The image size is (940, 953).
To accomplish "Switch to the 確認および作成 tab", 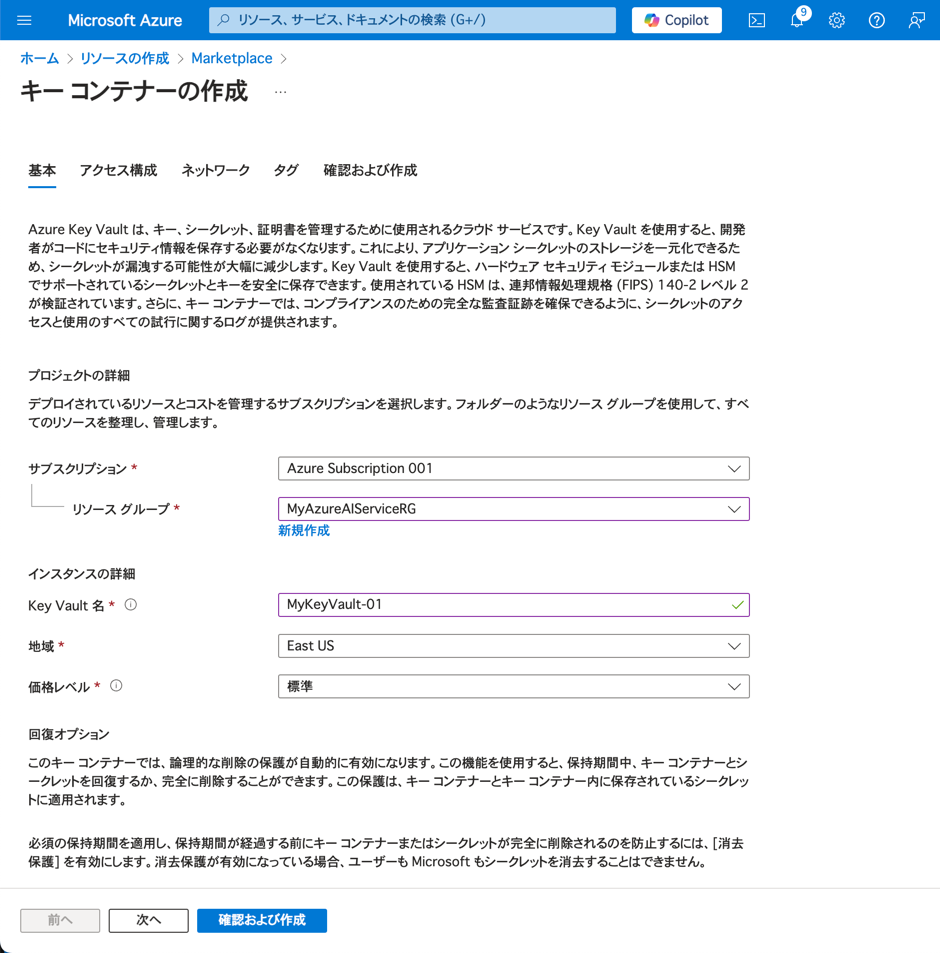I will pyautogui.click(x=370, y=170).
